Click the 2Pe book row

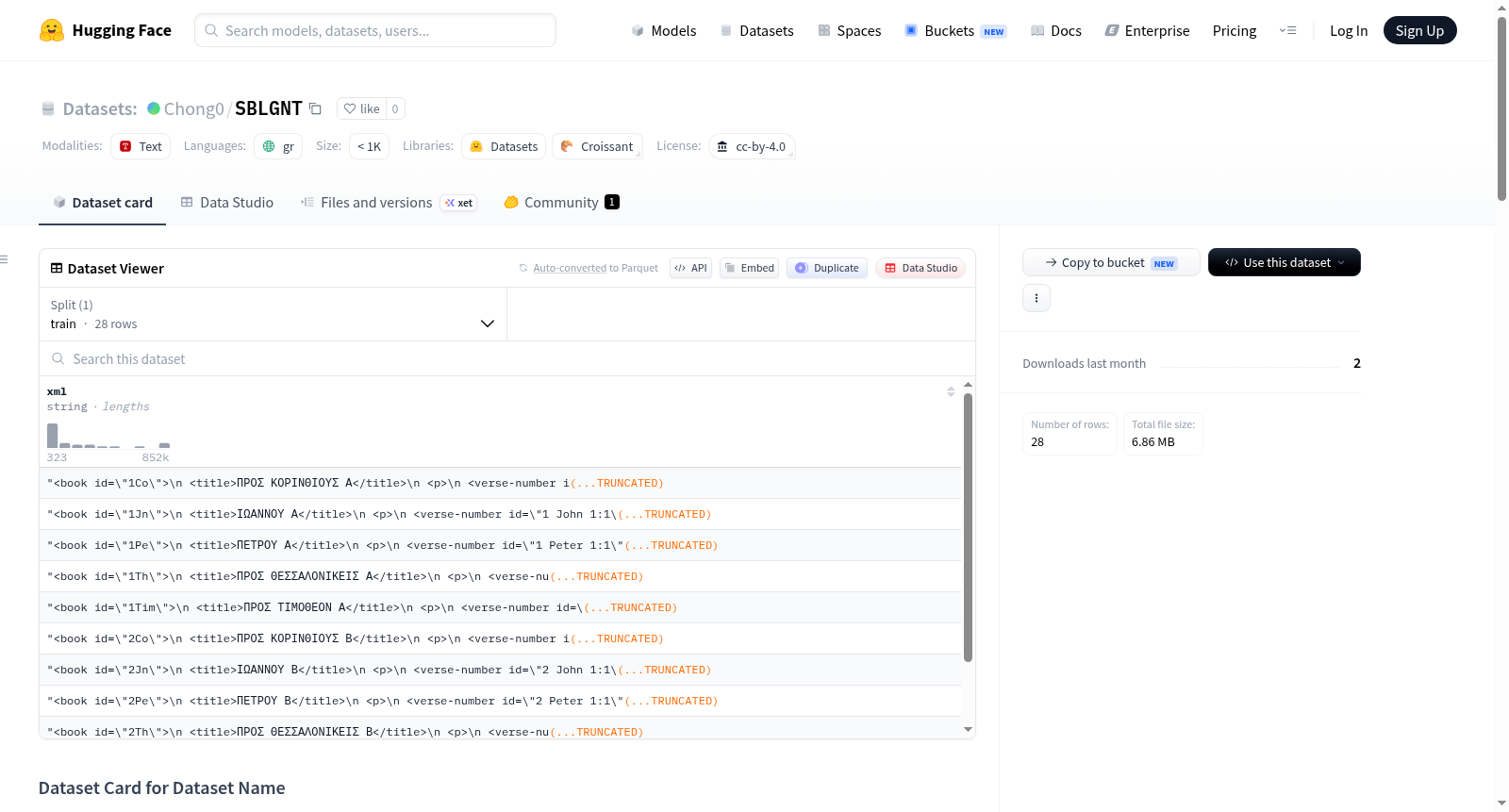coord(500,701)
